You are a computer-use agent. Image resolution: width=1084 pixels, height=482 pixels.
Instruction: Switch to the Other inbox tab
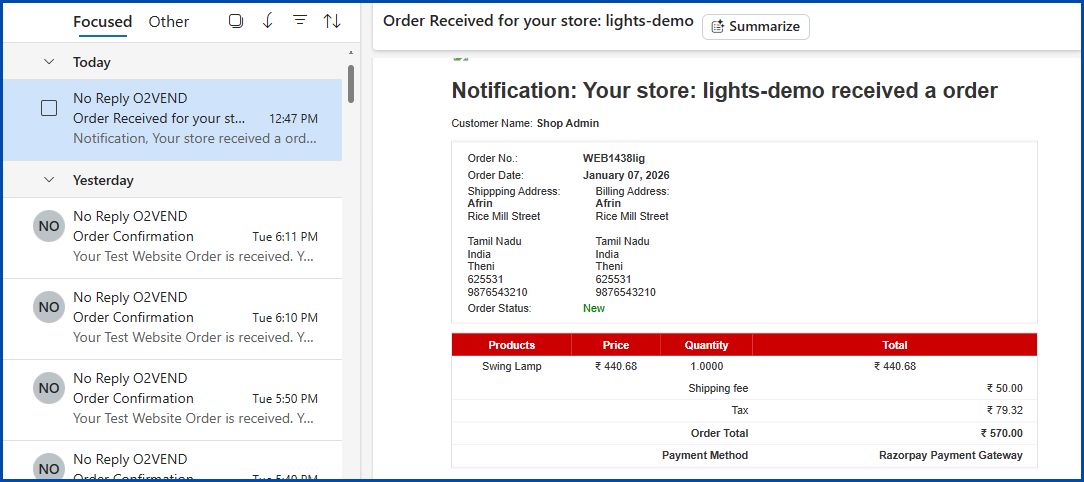(169, 21)
